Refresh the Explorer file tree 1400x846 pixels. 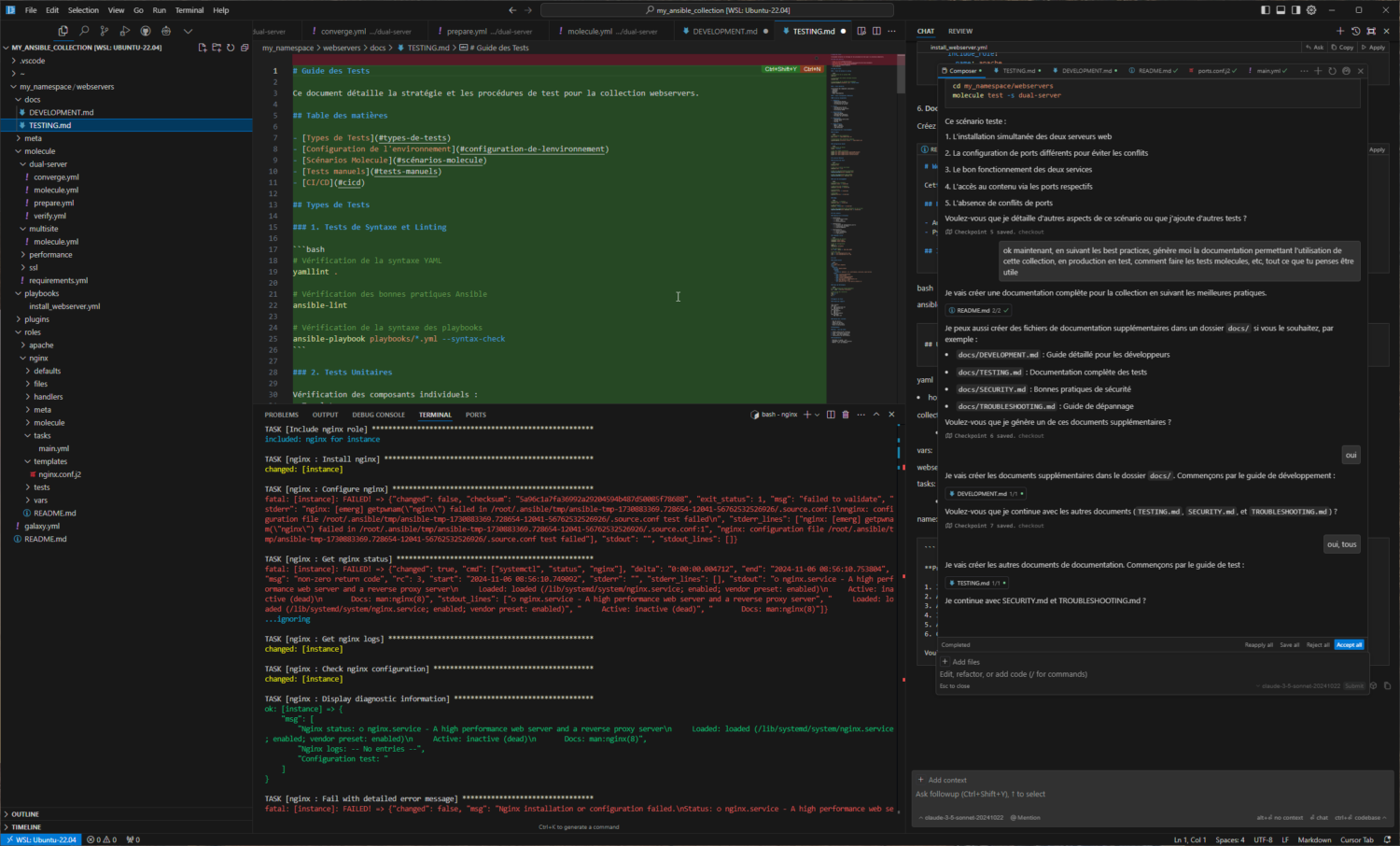pos(231,48)
